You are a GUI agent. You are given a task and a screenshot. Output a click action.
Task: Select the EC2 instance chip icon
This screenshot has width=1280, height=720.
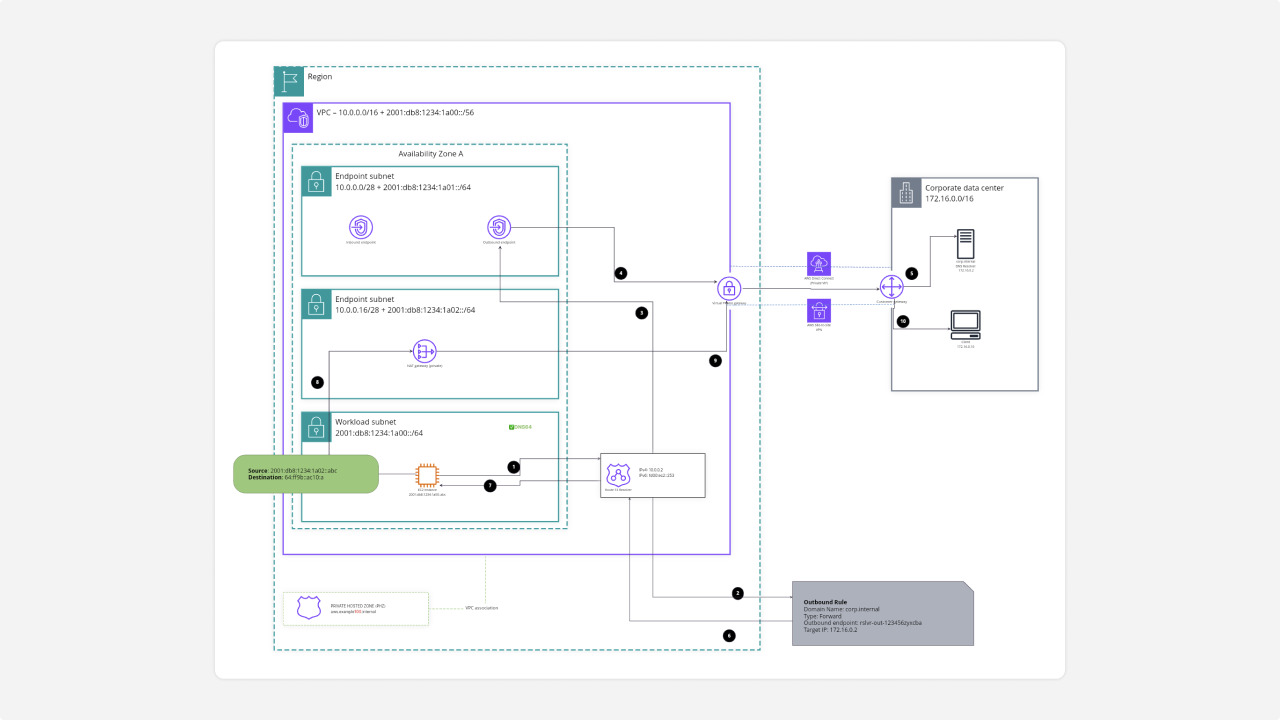[x=427, y=476]
